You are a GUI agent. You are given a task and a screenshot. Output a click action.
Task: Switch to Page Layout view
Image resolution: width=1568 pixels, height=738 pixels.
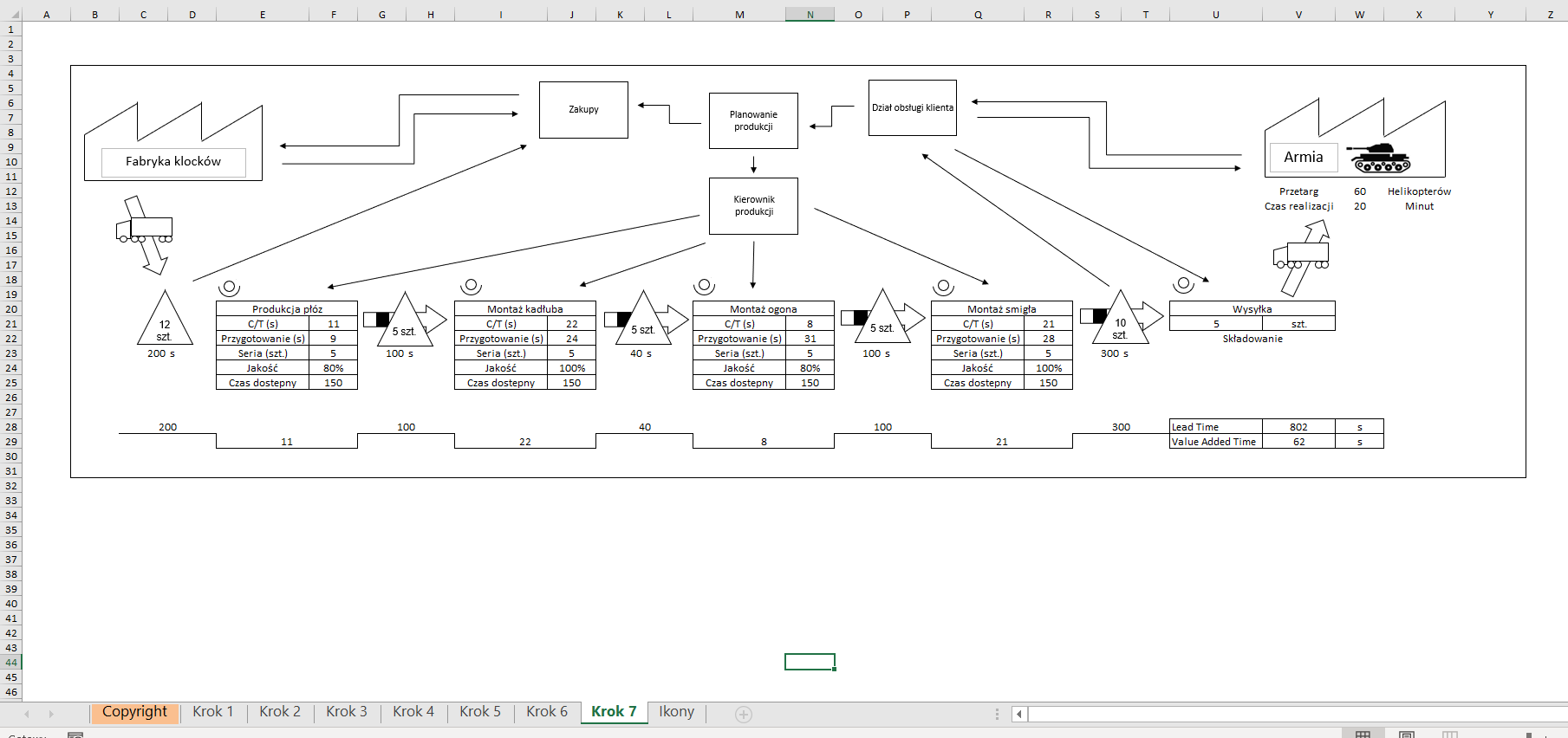pyautogui.click(x=1407, y=735)
